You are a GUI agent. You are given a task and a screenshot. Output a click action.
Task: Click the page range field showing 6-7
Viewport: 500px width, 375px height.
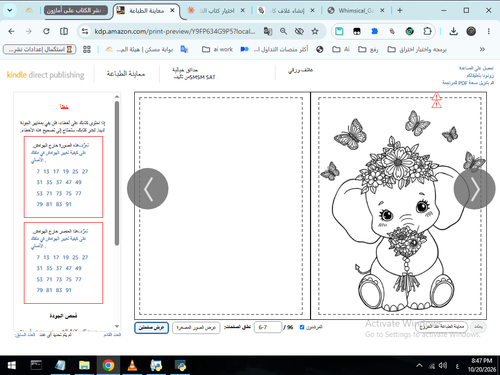(x=268, y=327)
